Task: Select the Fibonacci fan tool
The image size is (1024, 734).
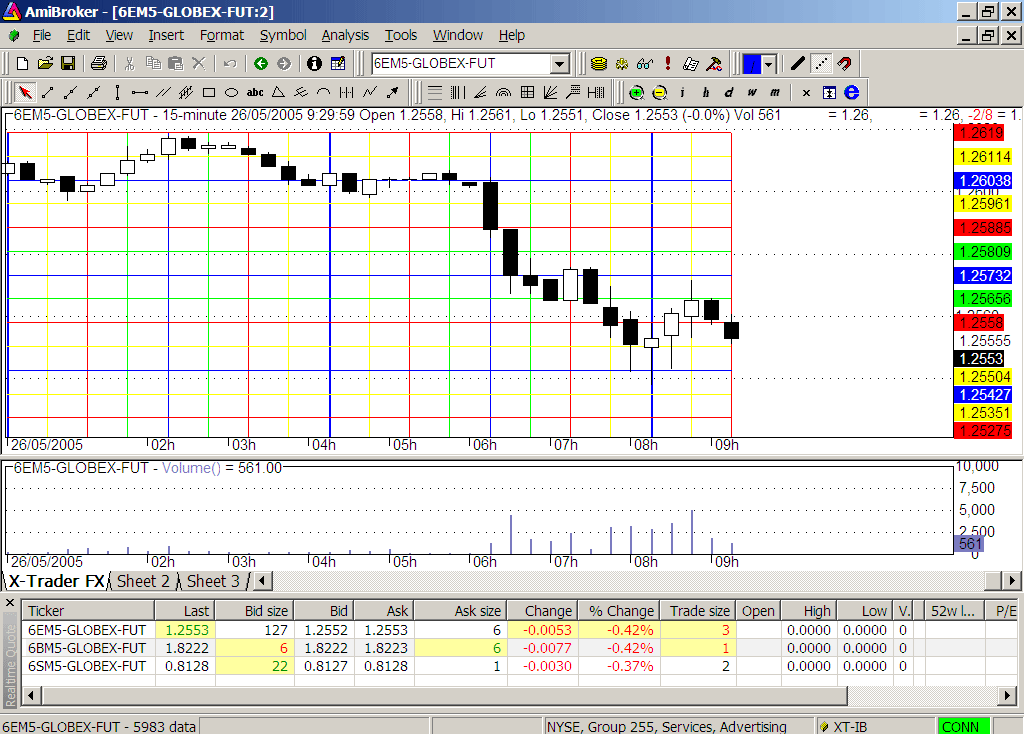Action: coord(480,92)
